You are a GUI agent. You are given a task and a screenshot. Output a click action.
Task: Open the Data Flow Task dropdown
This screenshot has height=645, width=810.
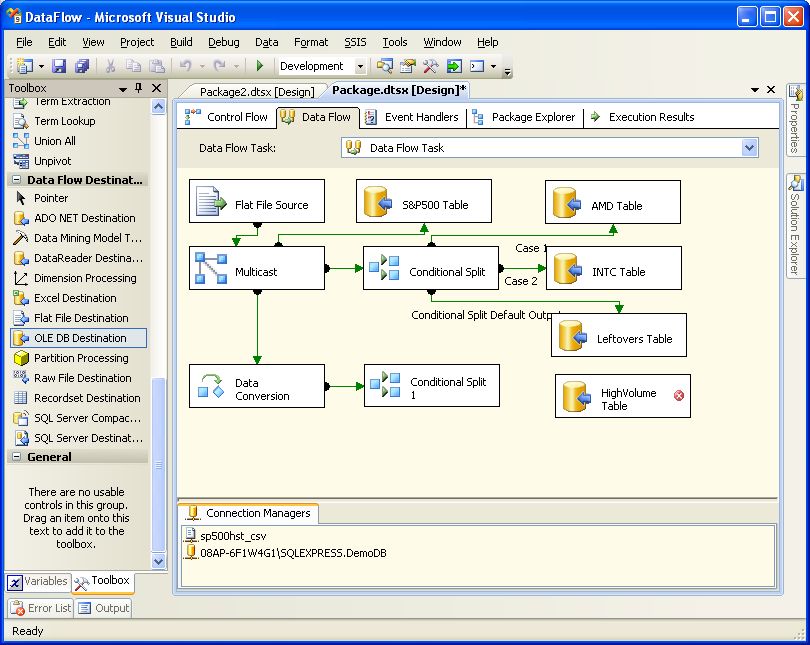pyautogui.click(x=750, y=148)
